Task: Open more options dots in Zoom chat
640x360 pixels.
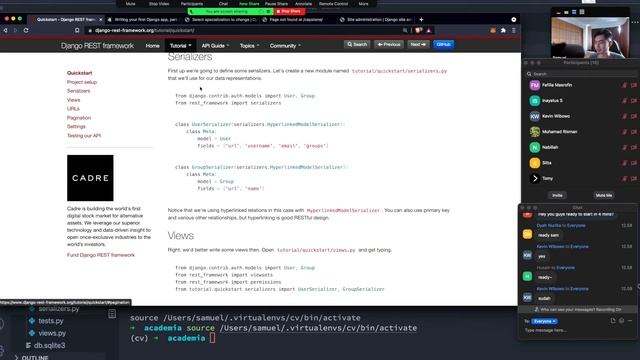Action: pyautogui.click(x=630, y=321)
